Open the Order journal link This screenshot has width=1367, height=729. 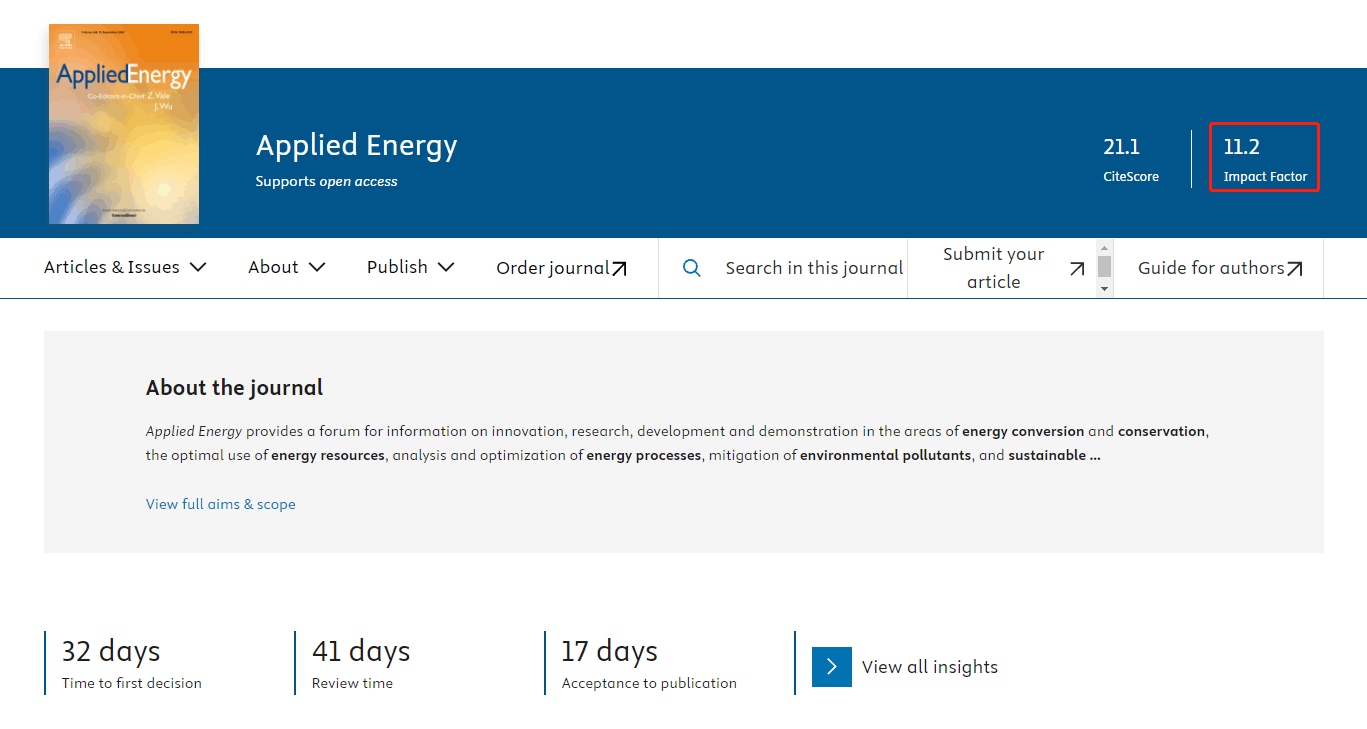pos(553,268)
